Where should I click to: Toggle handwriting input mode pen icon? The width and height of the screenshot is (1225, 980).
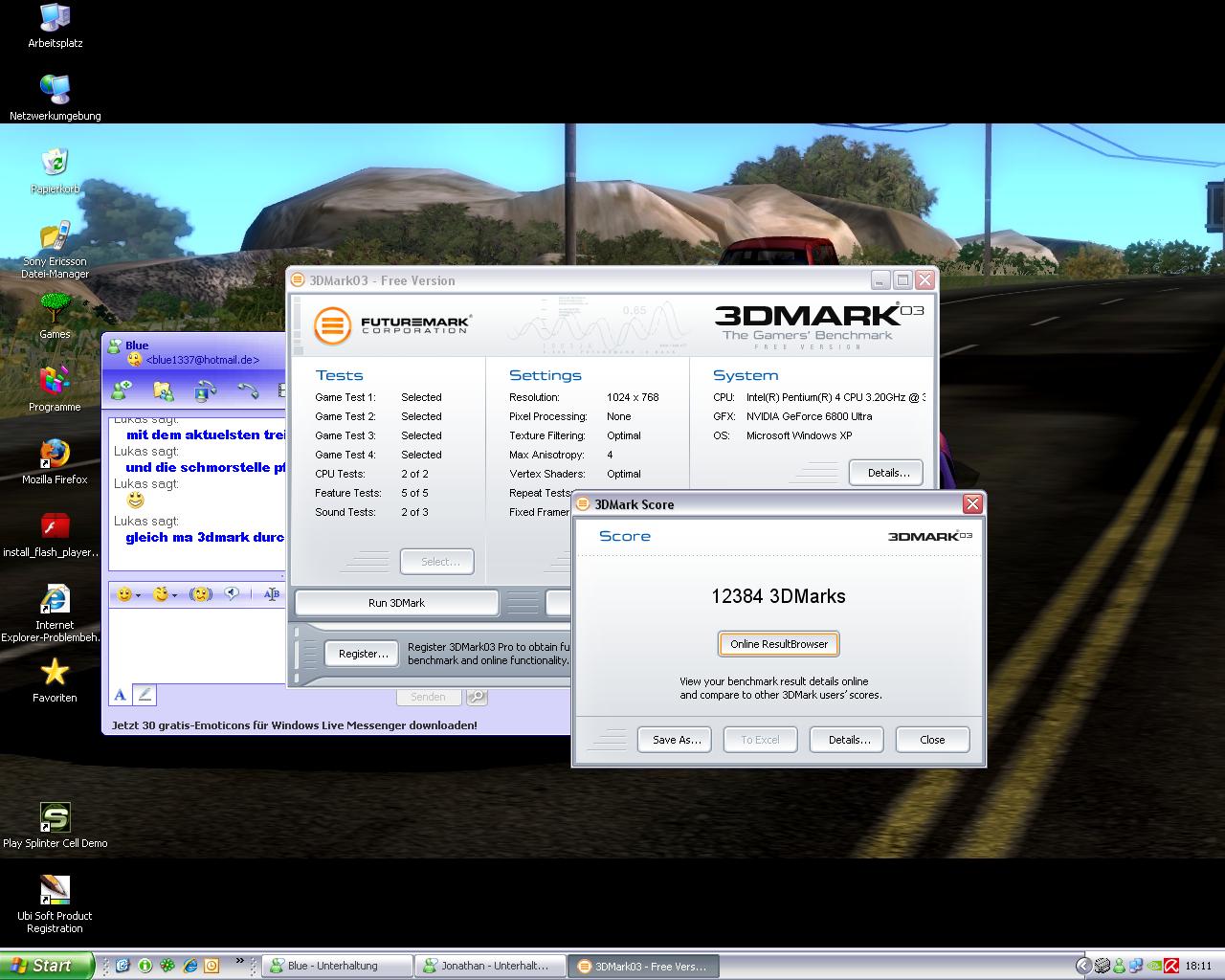coord(144,695)
